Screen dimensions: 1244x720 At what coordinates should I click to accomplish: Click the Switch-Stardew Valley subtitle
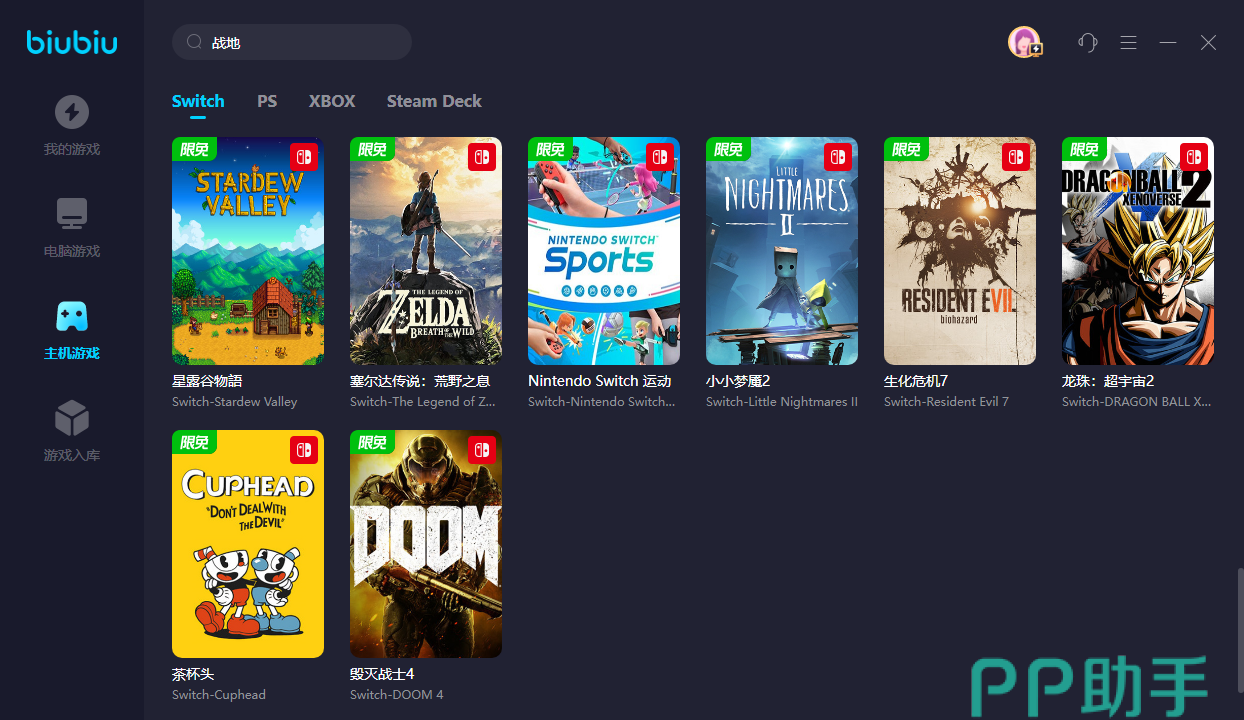235,402
